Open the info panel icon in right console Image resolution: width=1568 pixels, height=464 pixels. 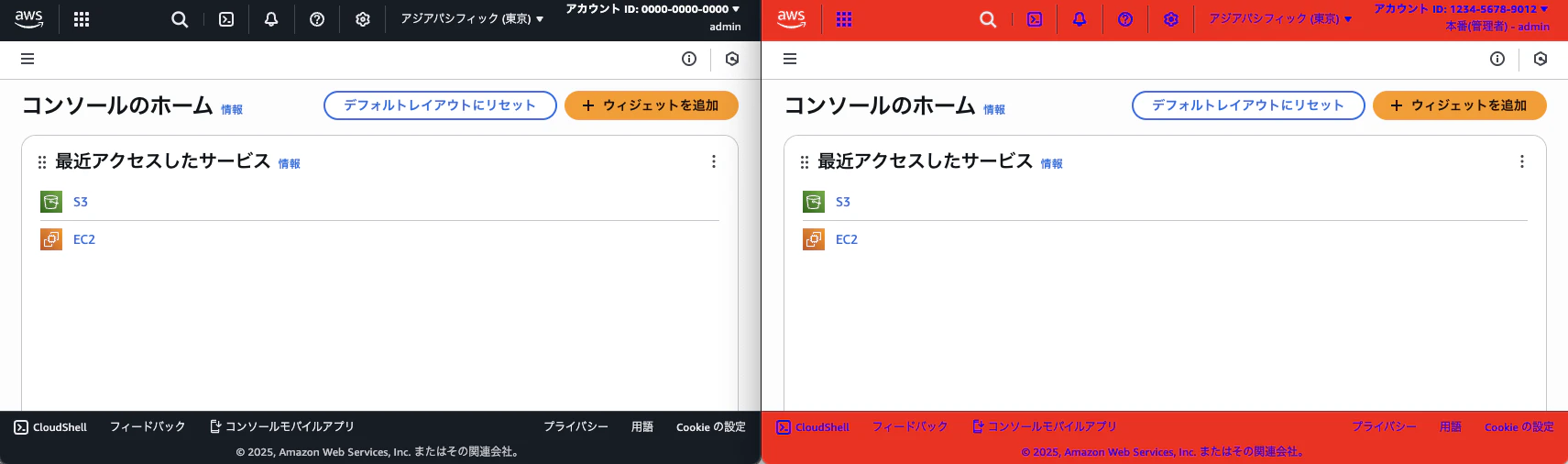[x=1497, y=59]
